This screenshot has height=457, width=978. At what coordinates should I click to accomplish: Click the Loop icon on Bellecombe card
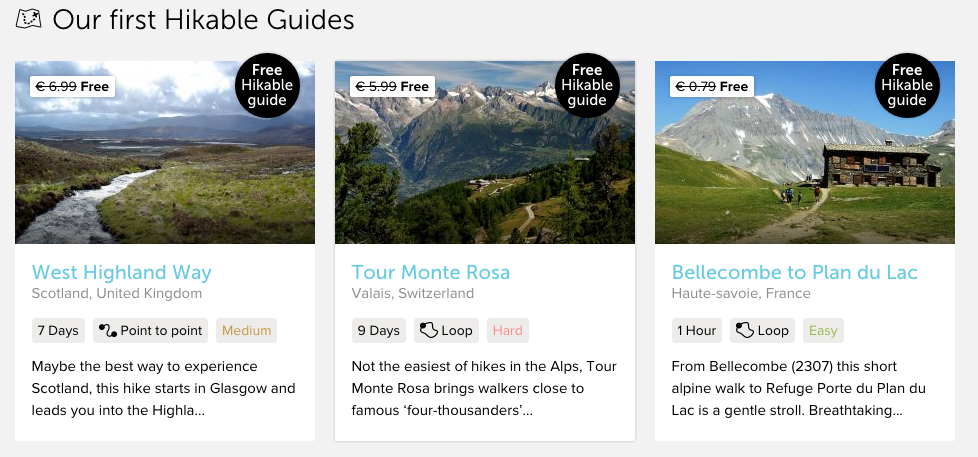click(x=744, y=331)
